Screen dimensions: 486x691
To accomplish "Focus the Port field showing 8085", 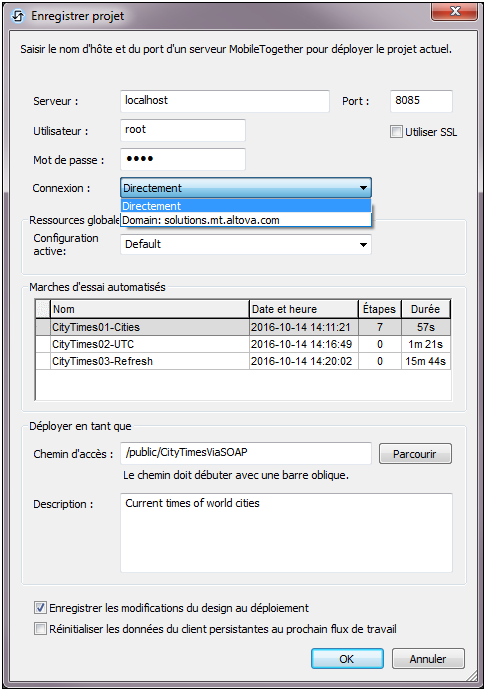I will (421, 101).
